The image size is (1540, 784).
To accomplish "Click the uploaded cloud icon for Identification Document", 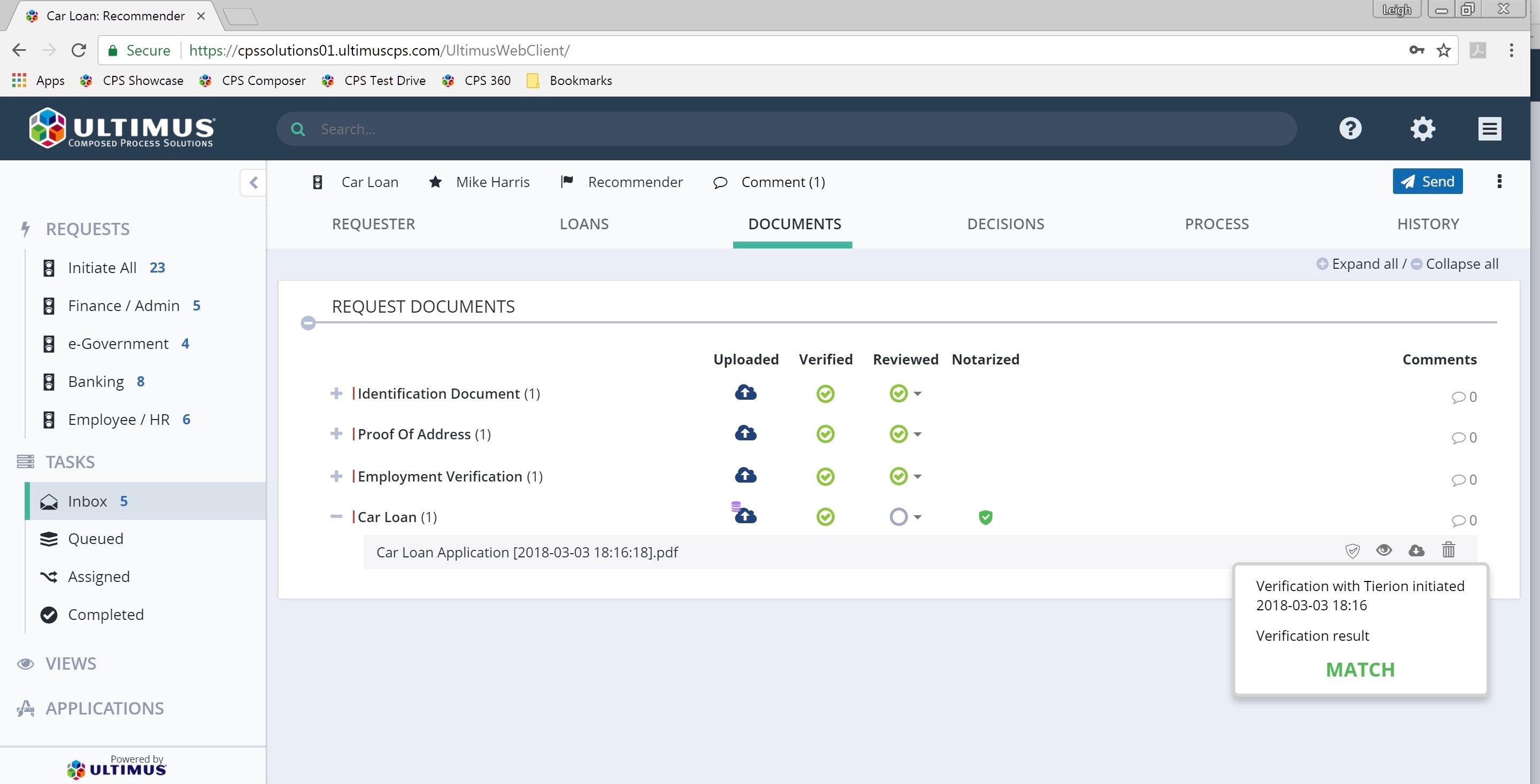I will point(745,393).
